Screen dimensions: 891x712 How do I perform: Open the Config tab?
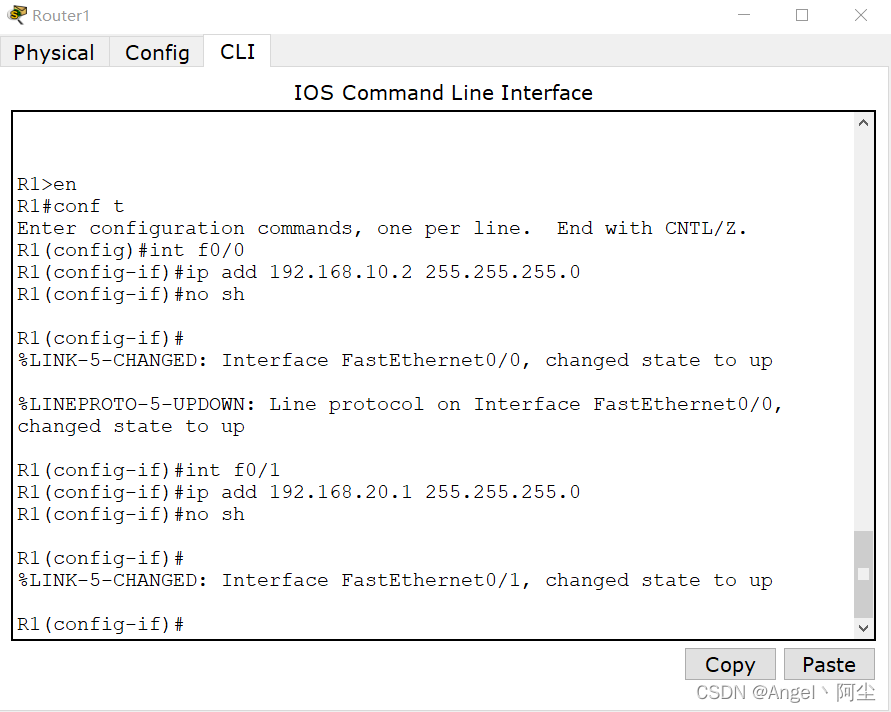coord(157,53)
